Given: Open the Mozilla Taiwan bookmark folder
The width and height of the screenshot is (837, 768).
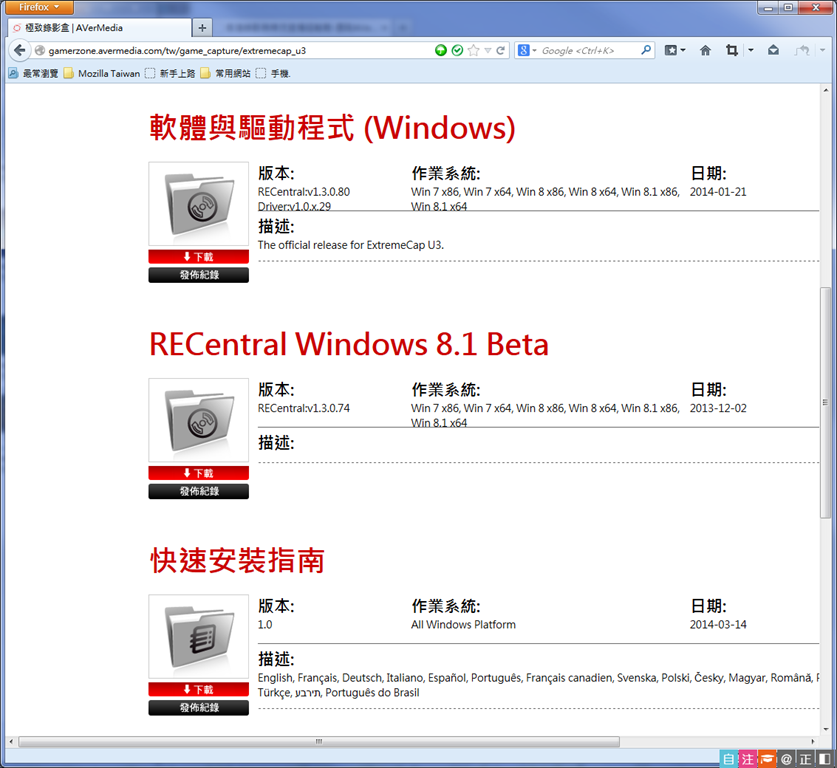Looking at the screenshot, I should pyautogui.click(x=102, y=73).
